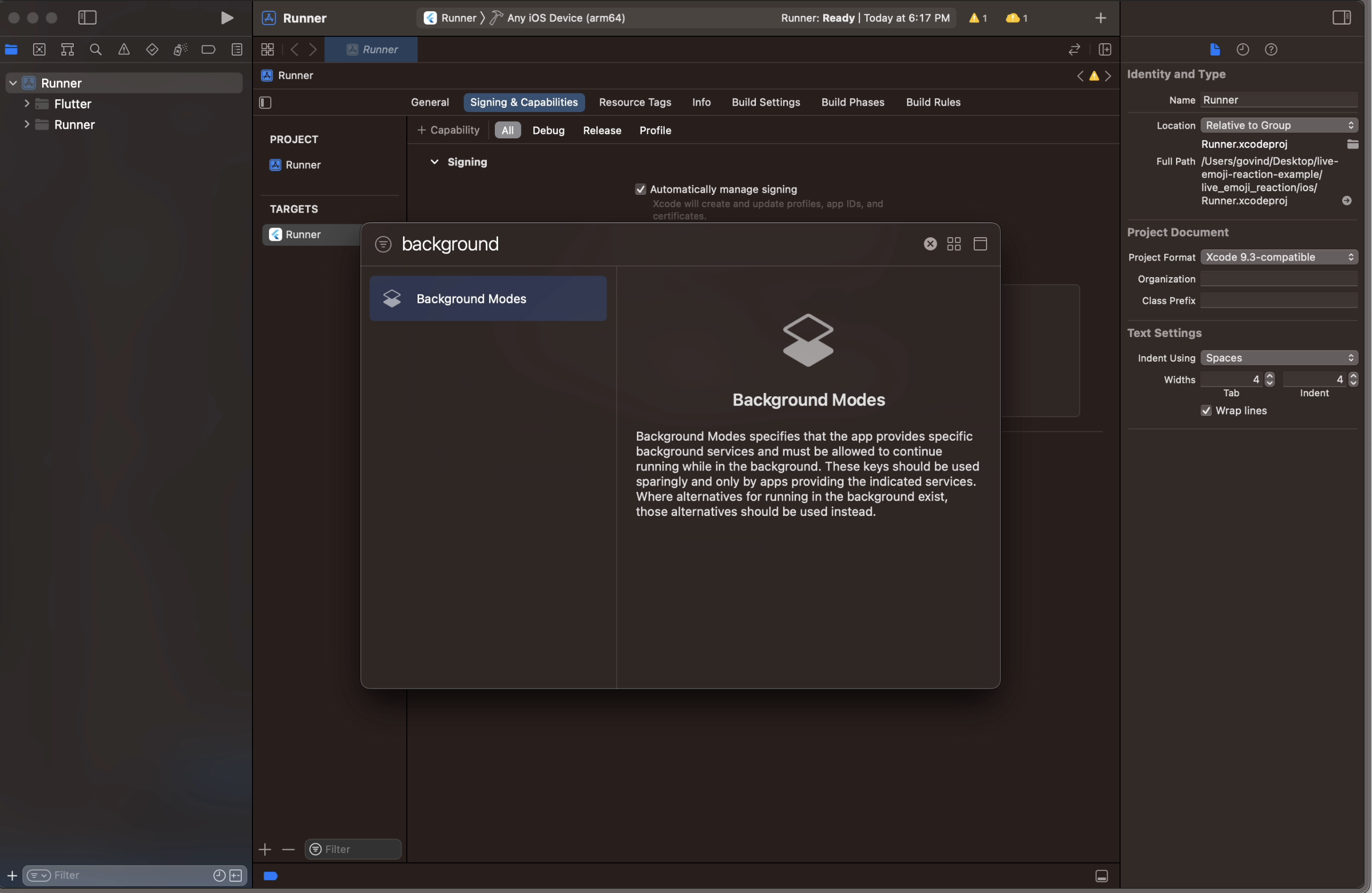The image size is (1372, 893).
Task: Open the Issue navigator warning icon
Action: tap(124, 50)
